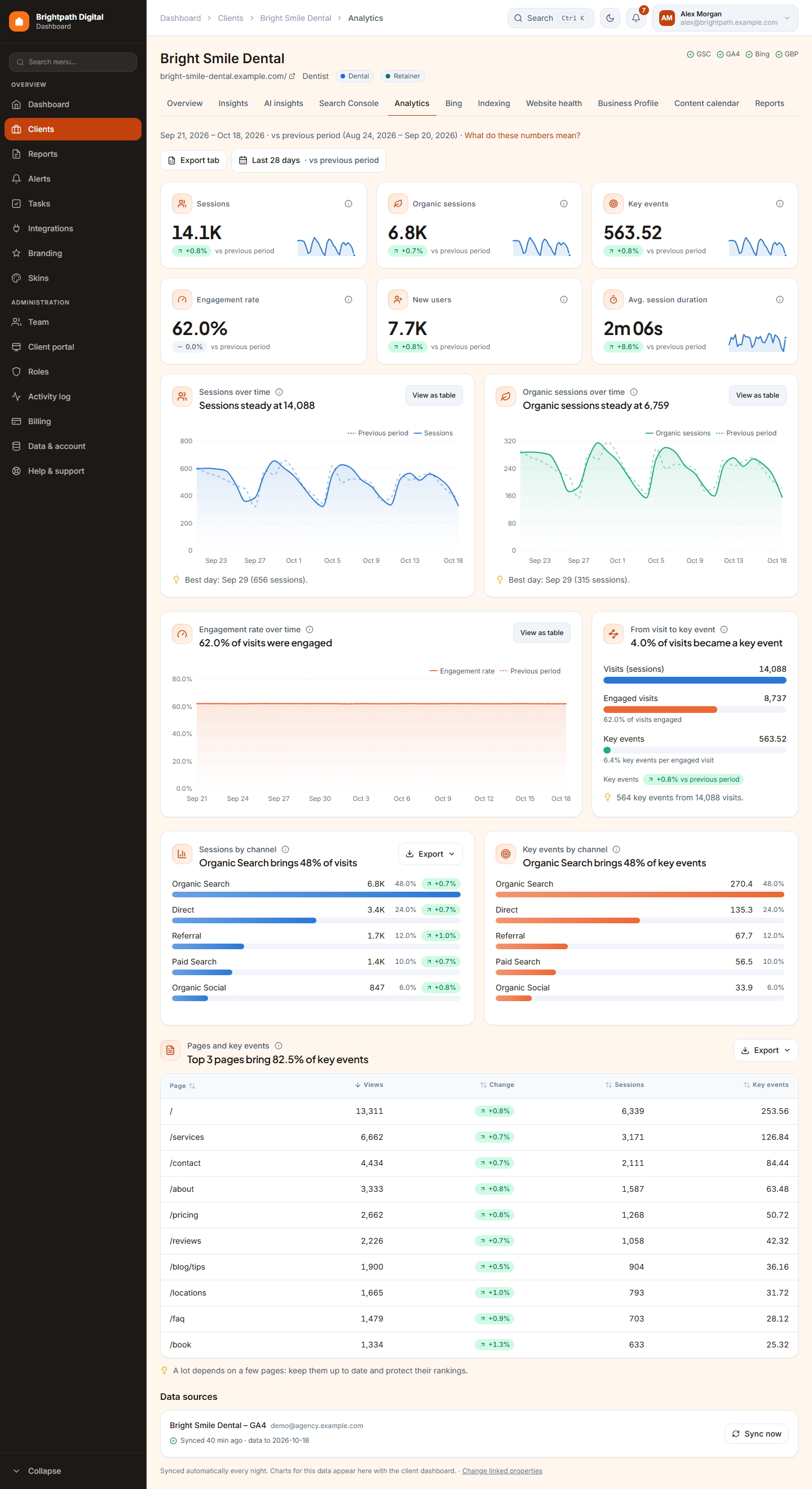Viewport: 812px width, 1489px height.
Task: Switch to AI insights tab
Action: (283, 103)
